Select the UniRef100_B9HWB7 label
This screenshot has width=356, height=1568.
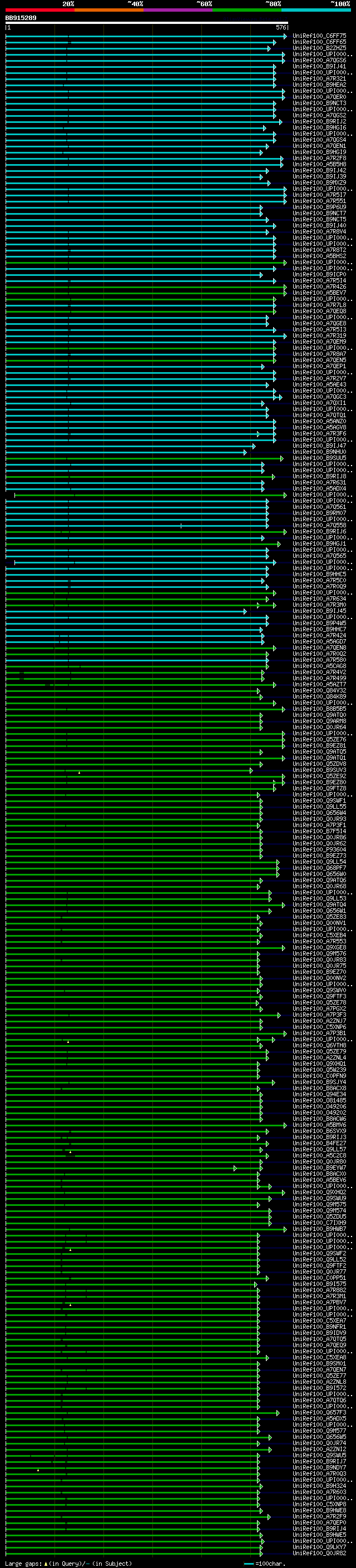tap(319, 1229)
